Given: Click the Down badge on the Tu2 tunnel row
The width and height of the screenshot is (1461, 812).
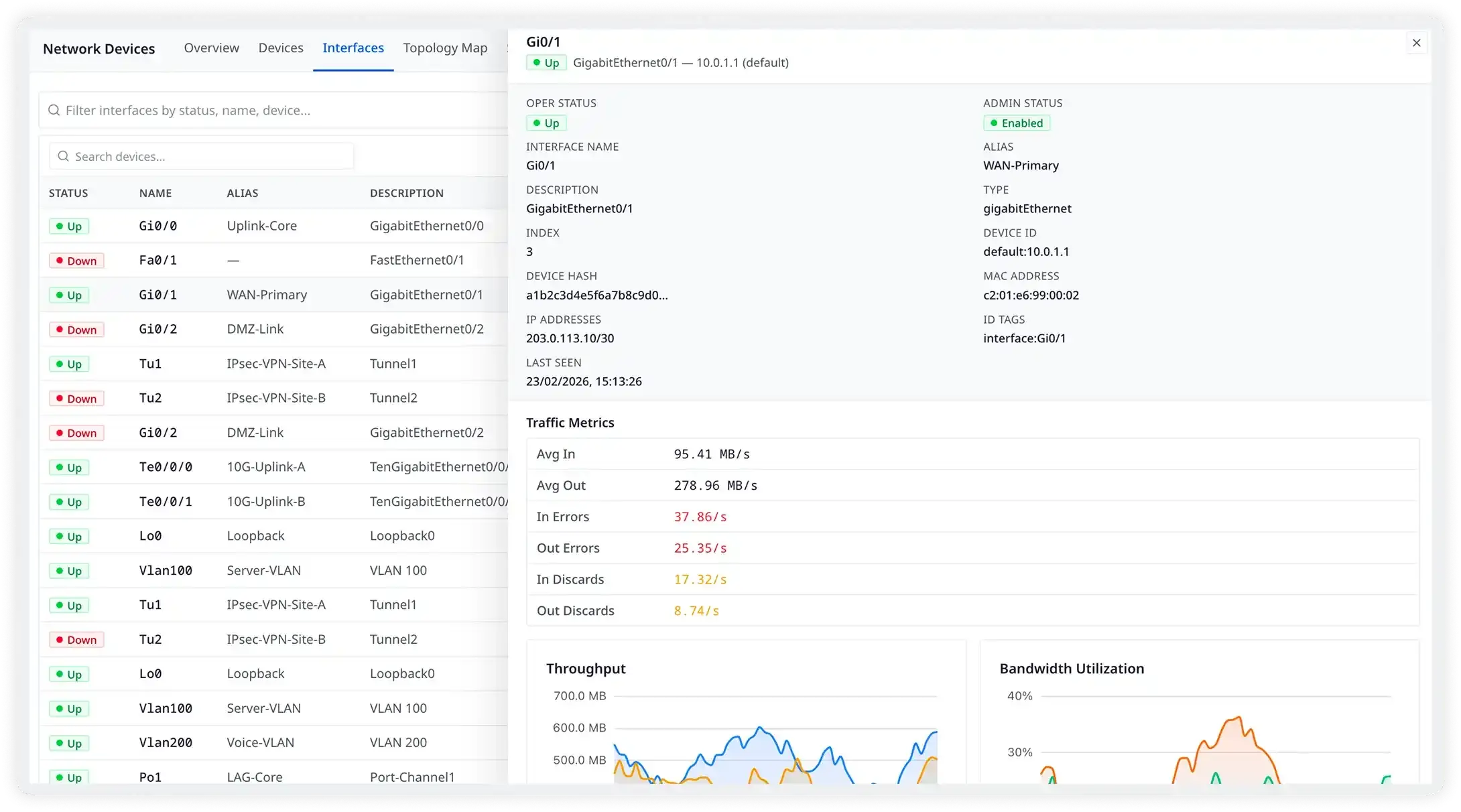Looking at the screenshot, I should coord(76,398).
